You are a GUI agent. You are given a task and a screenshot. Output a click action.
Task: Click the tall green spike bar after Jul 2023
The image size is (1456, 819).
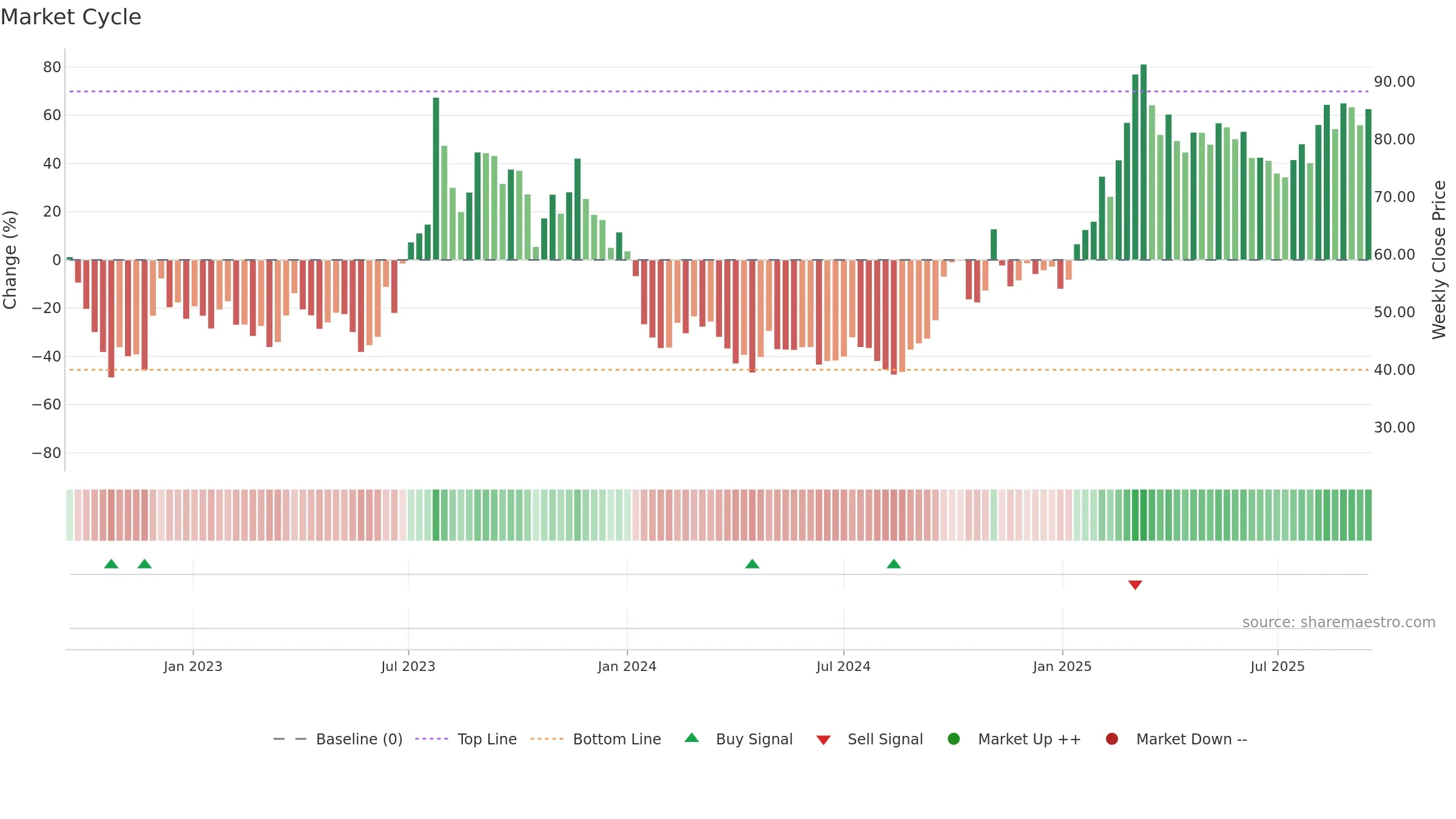436,178
